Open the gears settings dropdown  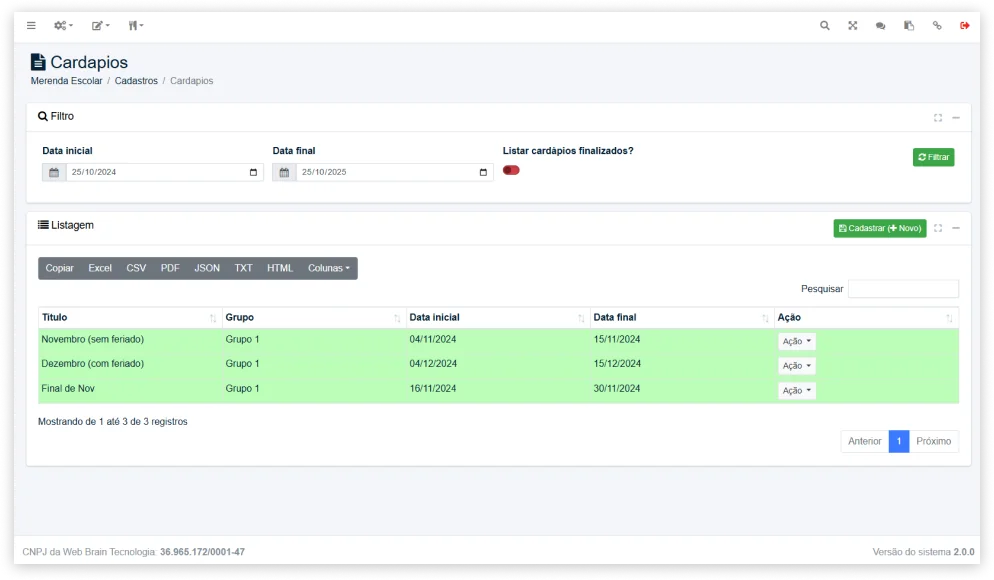63,25
